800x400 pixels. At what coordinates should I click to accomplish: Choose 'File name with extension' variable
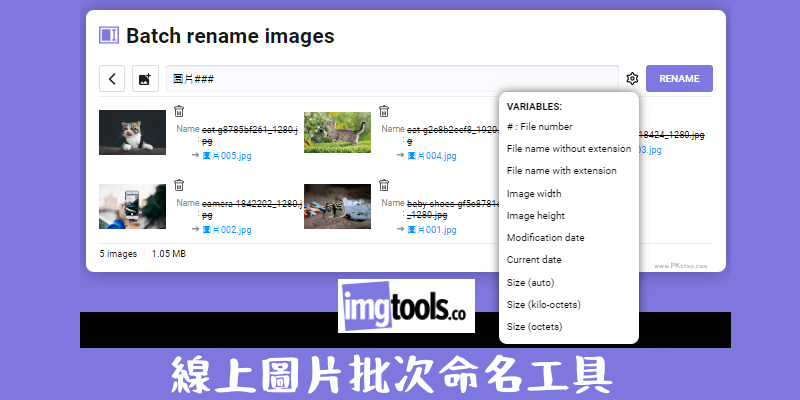point(561,170)
